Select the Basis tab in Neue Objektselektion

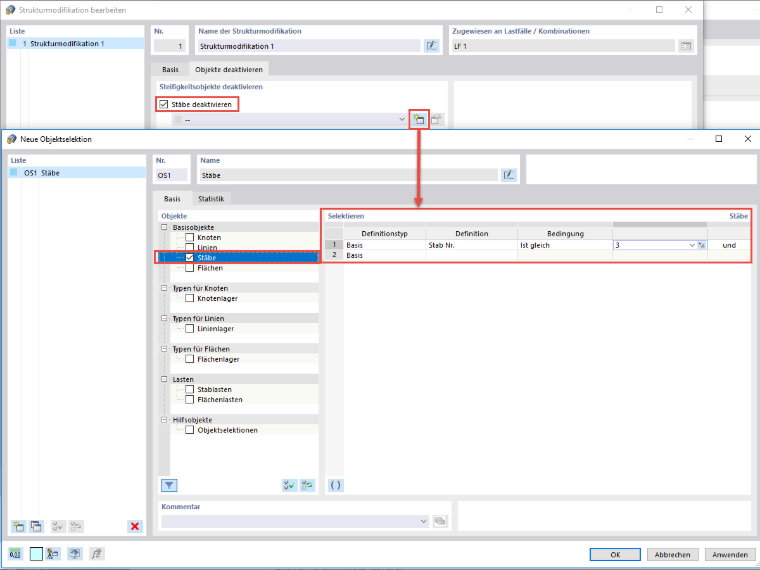click(172, 199)
